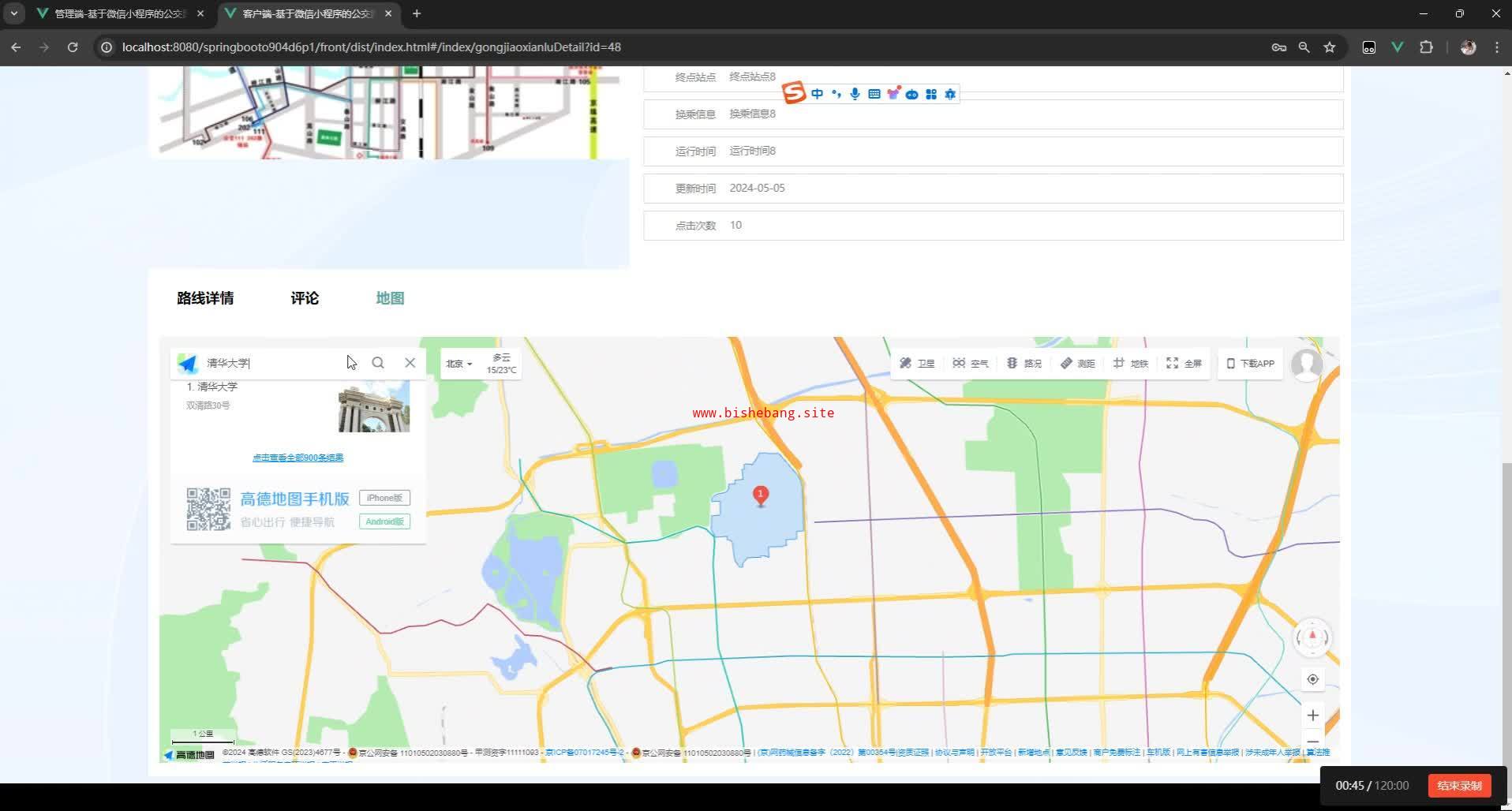This screenshot has height=811, width=1512.
Task: Click the 下载APP phone button
Action: pyautogui.click(x=1250, y=364)
